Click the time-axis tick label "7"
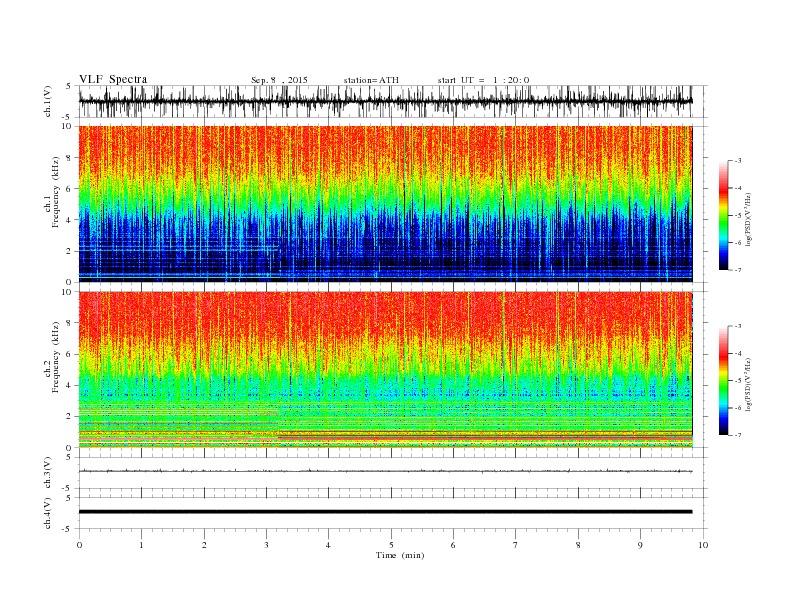This screenshot has height=612, width=792. 516,545
